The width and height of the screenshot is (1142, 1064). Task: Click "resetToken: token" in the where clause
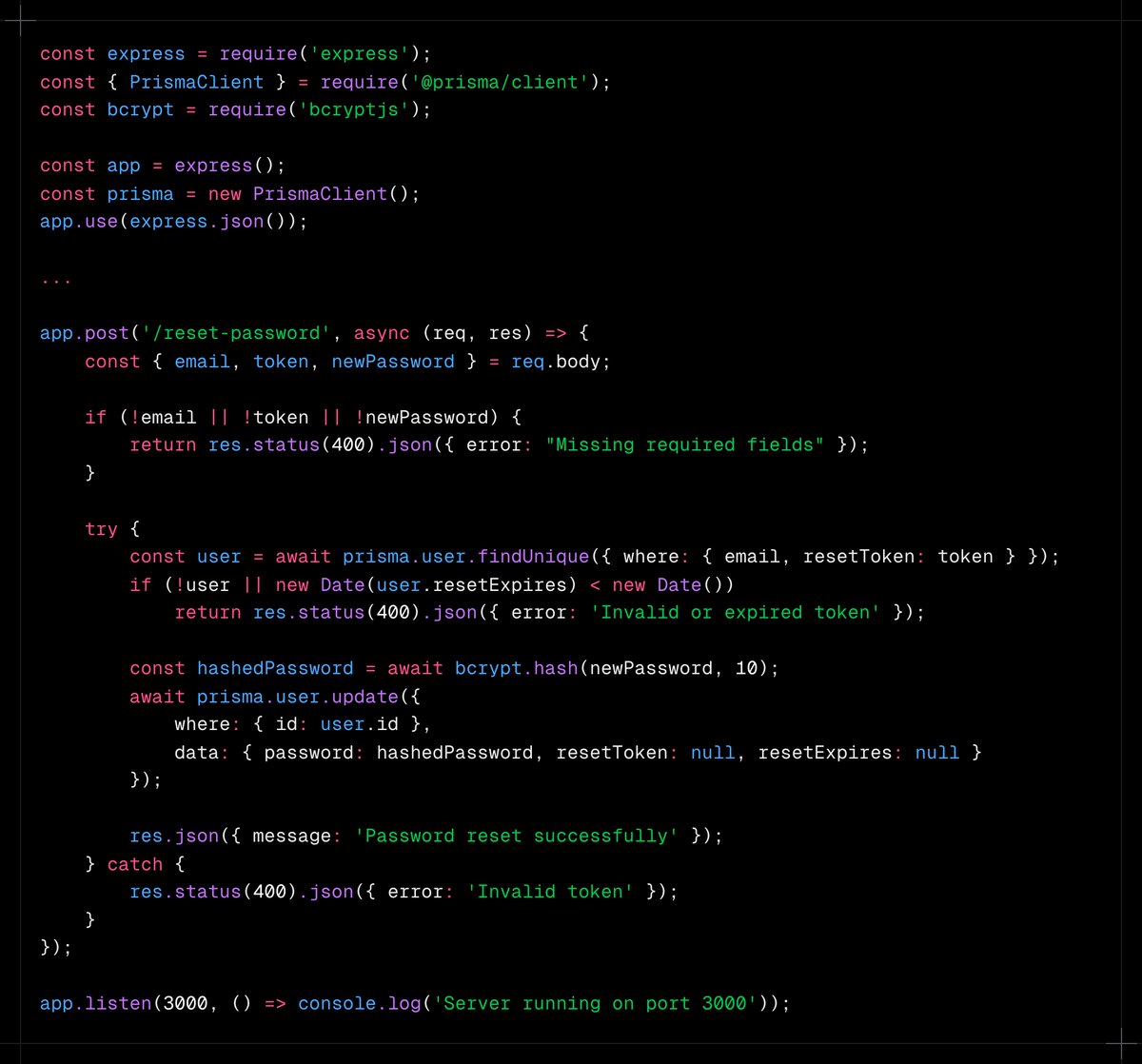click(x=898, y=556)
